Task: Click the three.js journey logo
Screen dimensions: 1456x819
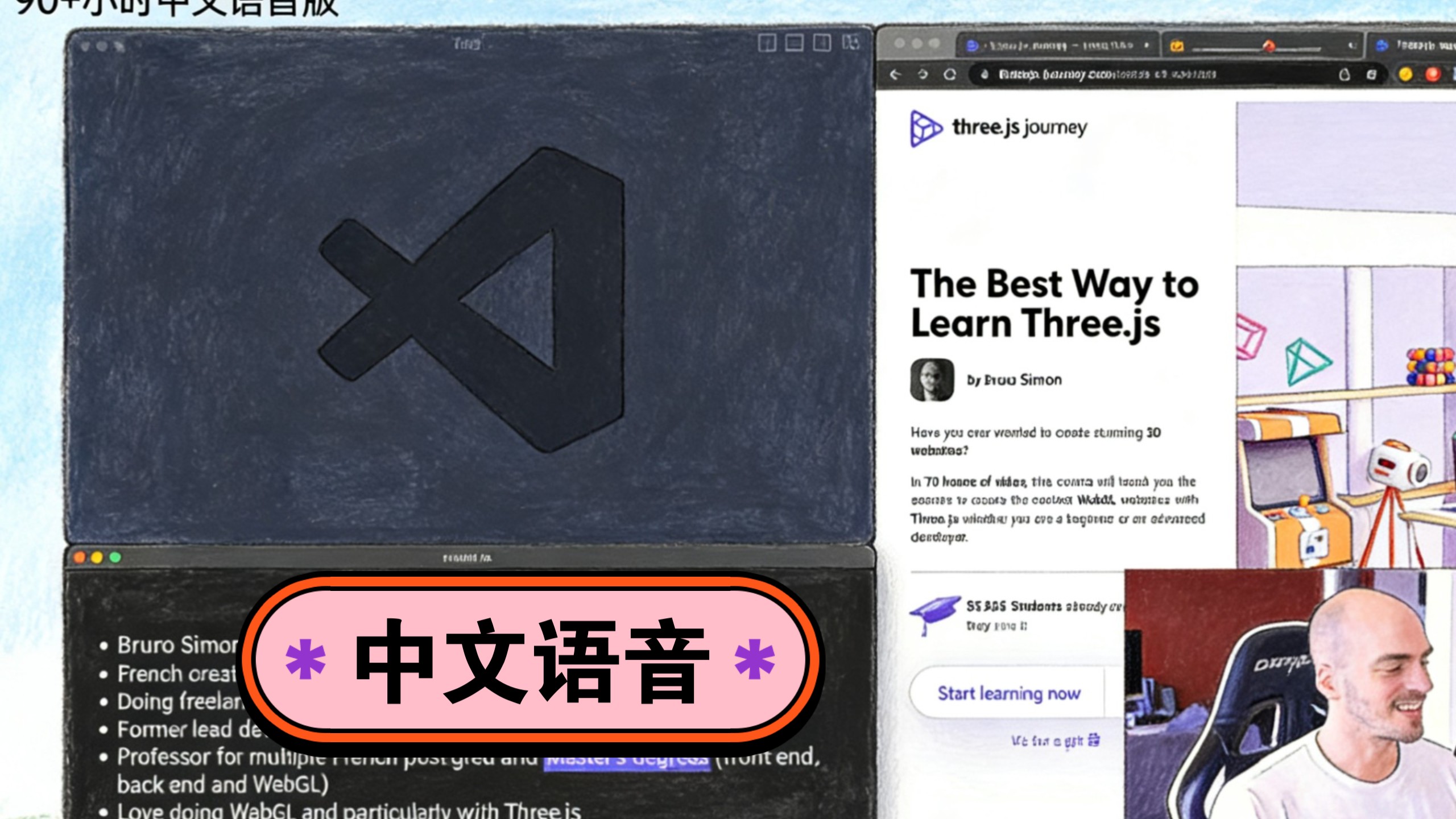Action: tap(999, 128)
